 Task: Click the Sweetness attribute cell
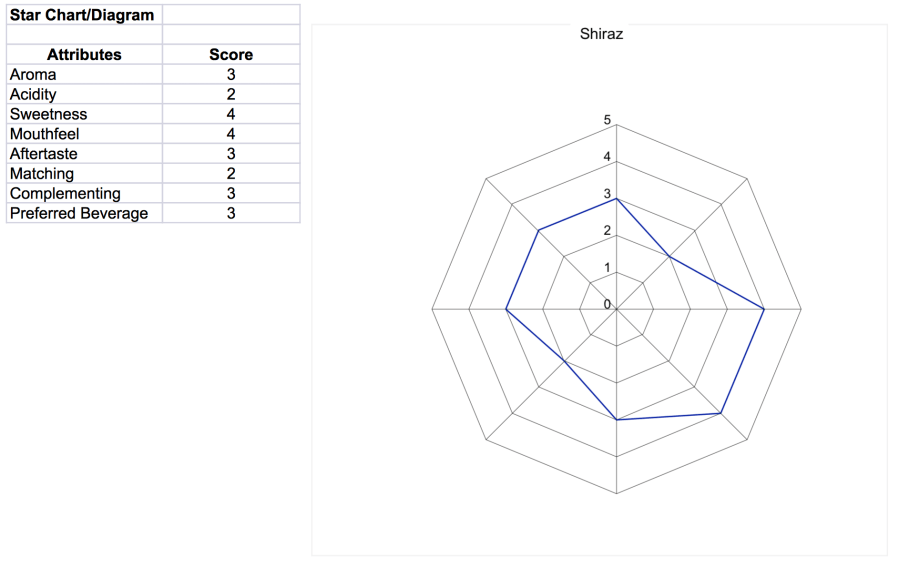84,114
